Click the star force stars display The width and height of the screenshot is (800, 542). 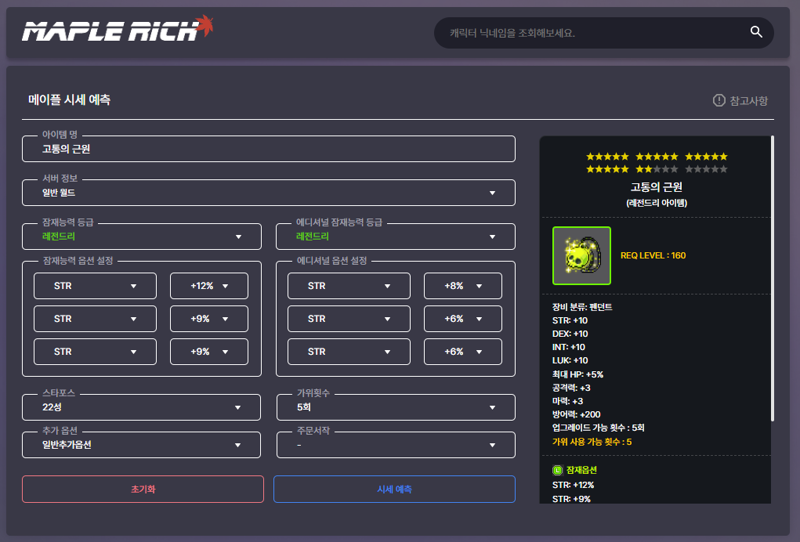pyautogui.click(x=657, y=163)
